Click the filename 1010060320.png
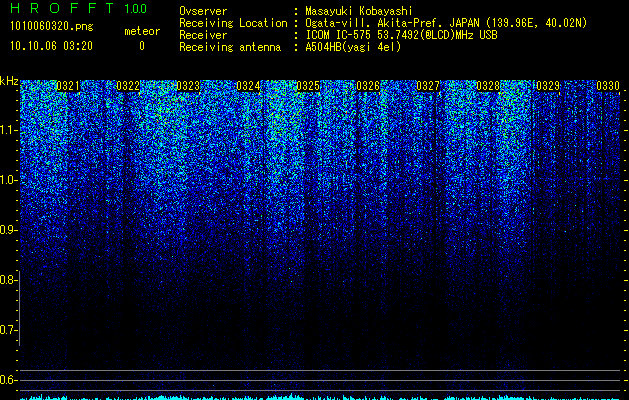 52,26
